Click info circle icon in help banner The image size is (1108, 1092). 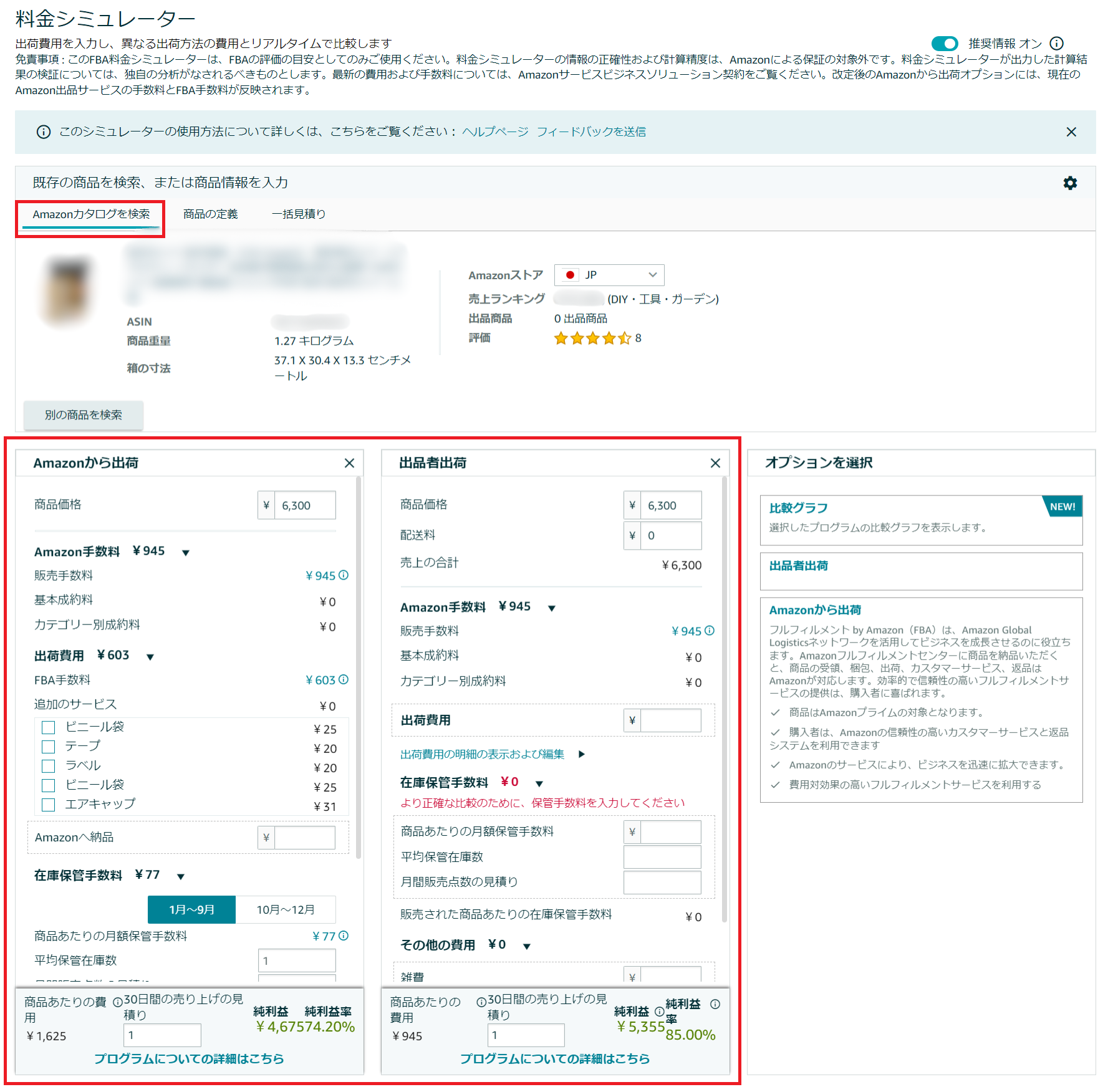pyautogui.click(x=44, y=132)
